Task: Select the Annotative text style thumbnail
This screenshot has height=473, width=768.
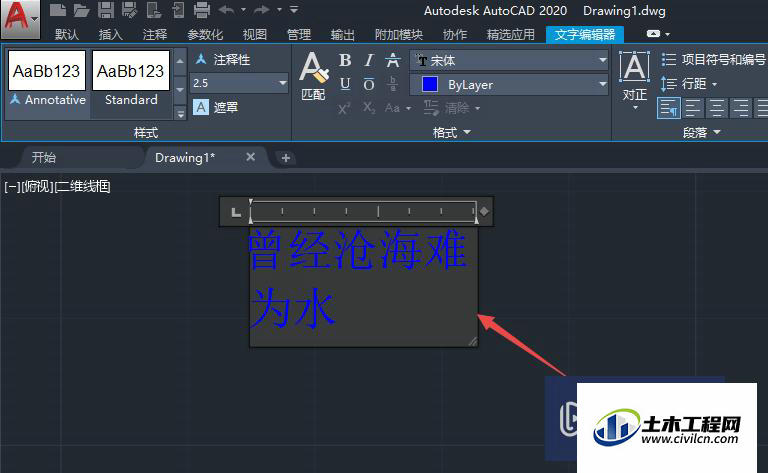Action: click(47, 79)
